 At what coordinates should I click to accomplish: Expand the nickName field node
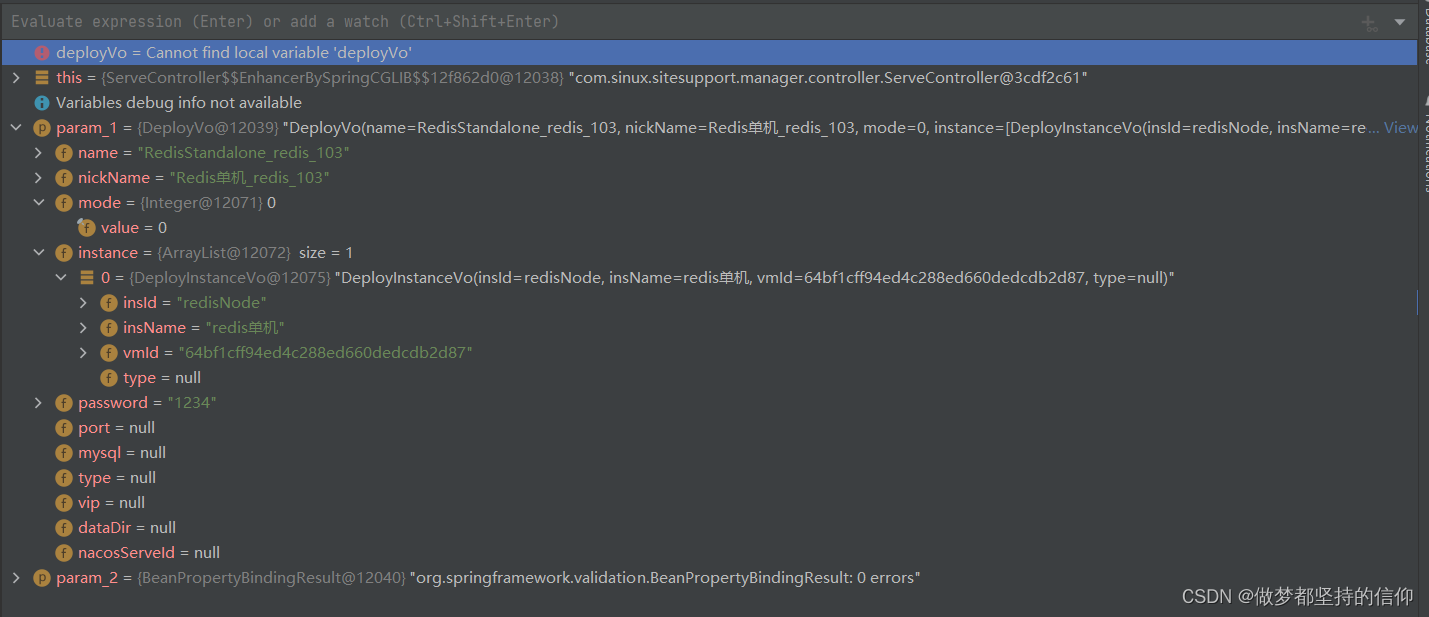tap(38, 178)
